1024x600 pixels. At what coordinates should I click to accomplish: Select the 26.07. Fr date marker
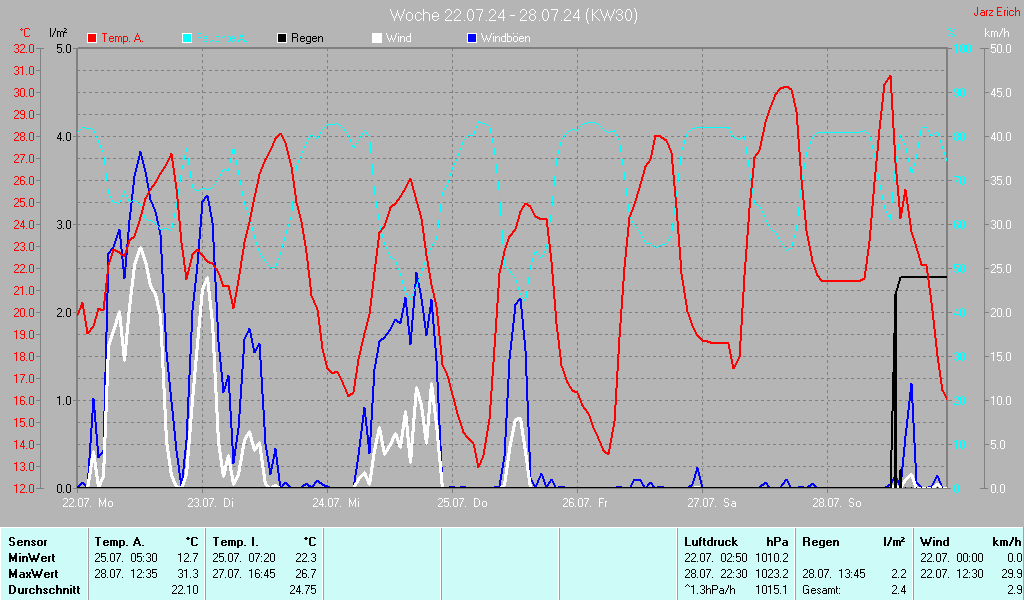[x=584, y=502]
